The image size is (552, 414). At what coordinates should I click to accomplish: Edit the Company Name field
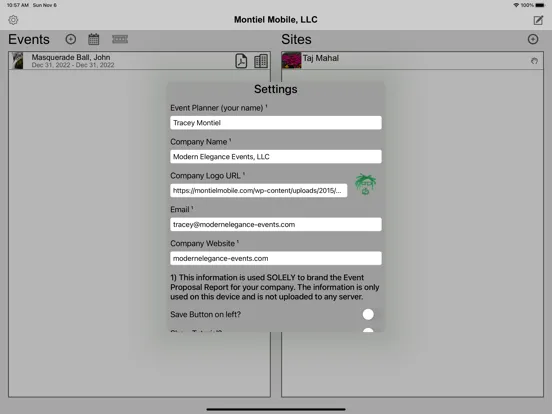(x=276, y=157)
